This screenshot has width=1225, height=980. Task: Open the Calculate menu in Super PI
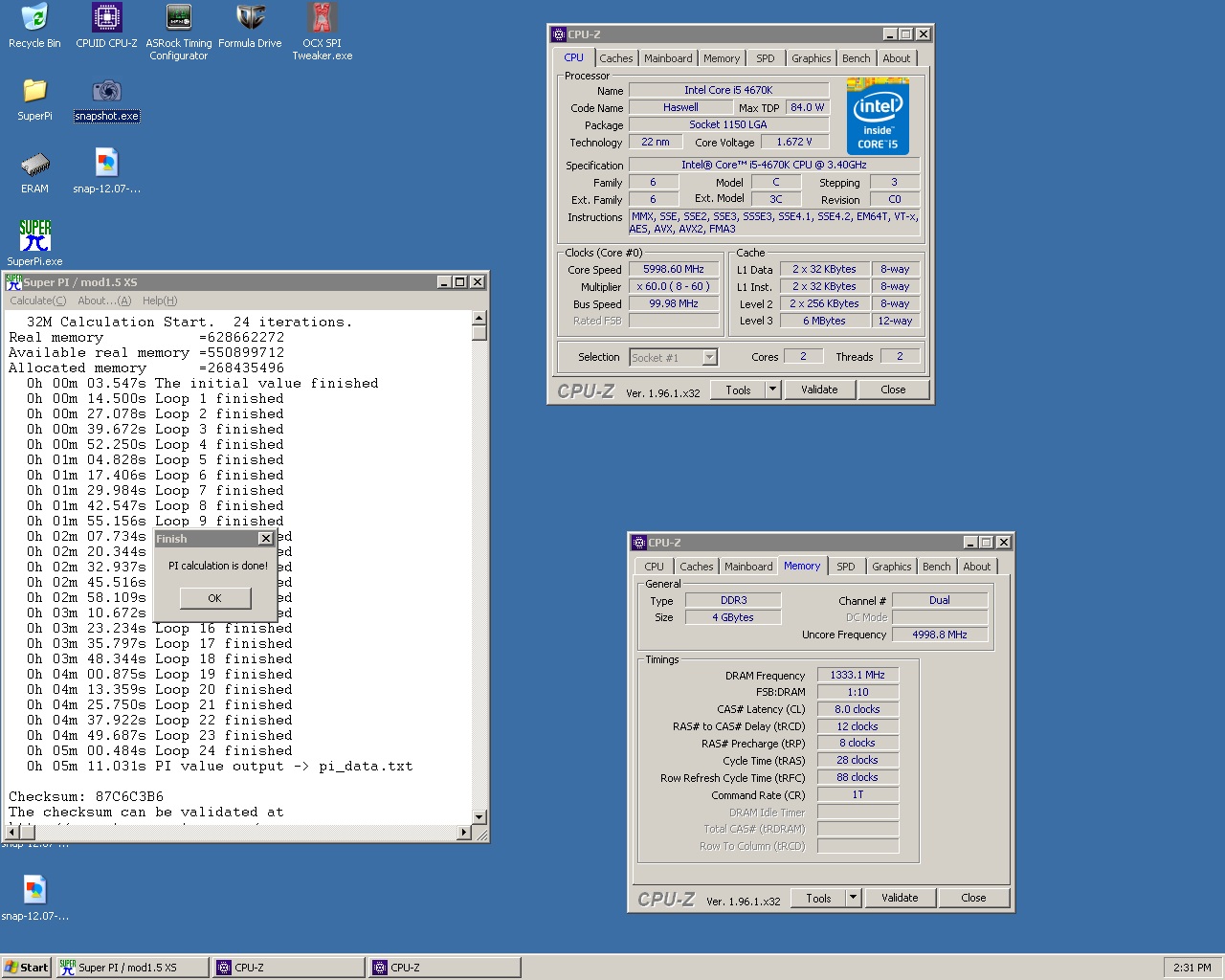pyautogui.click(x=38, y=301)
